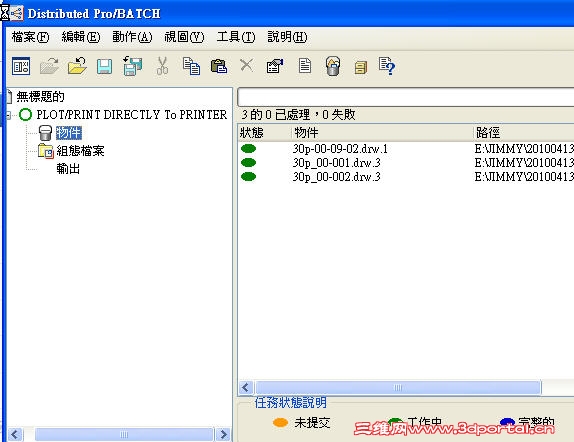Image resolution: width=574 pixels, height=442 pixels.
Task: Click left arrow of tree panel scrollbar
Action: click(15, 435)
